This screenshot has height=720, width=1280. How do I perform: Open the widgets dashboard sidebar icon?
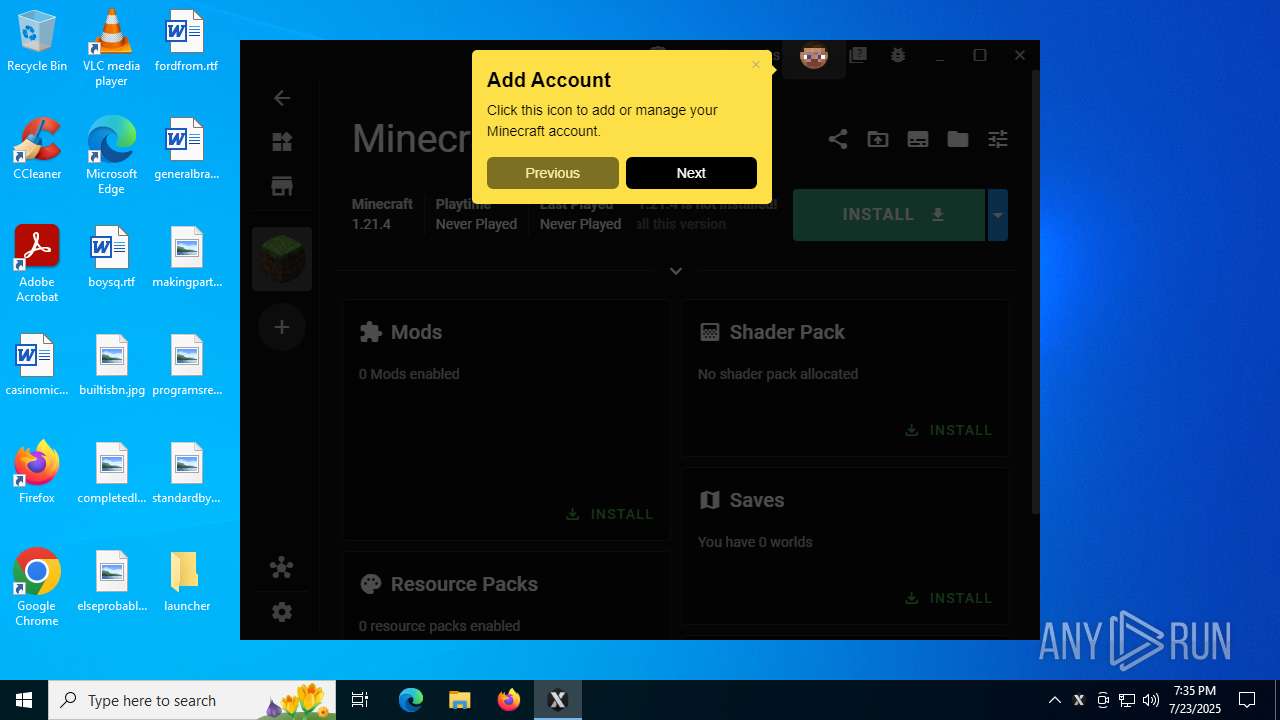pyautogui.click(x=282, y=142)
